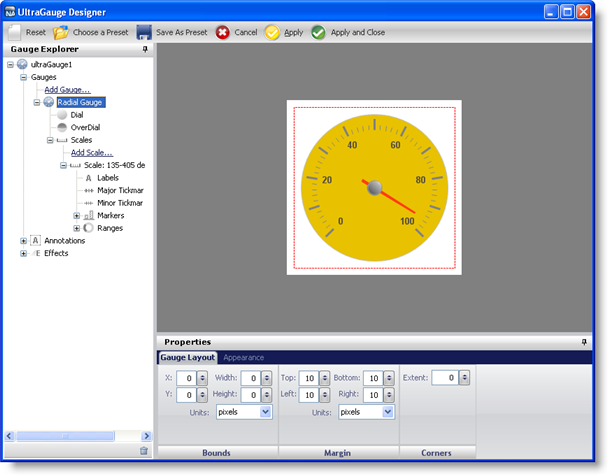Select the OverDial tree item
609x476 pixels.
(x=84, y=128)
